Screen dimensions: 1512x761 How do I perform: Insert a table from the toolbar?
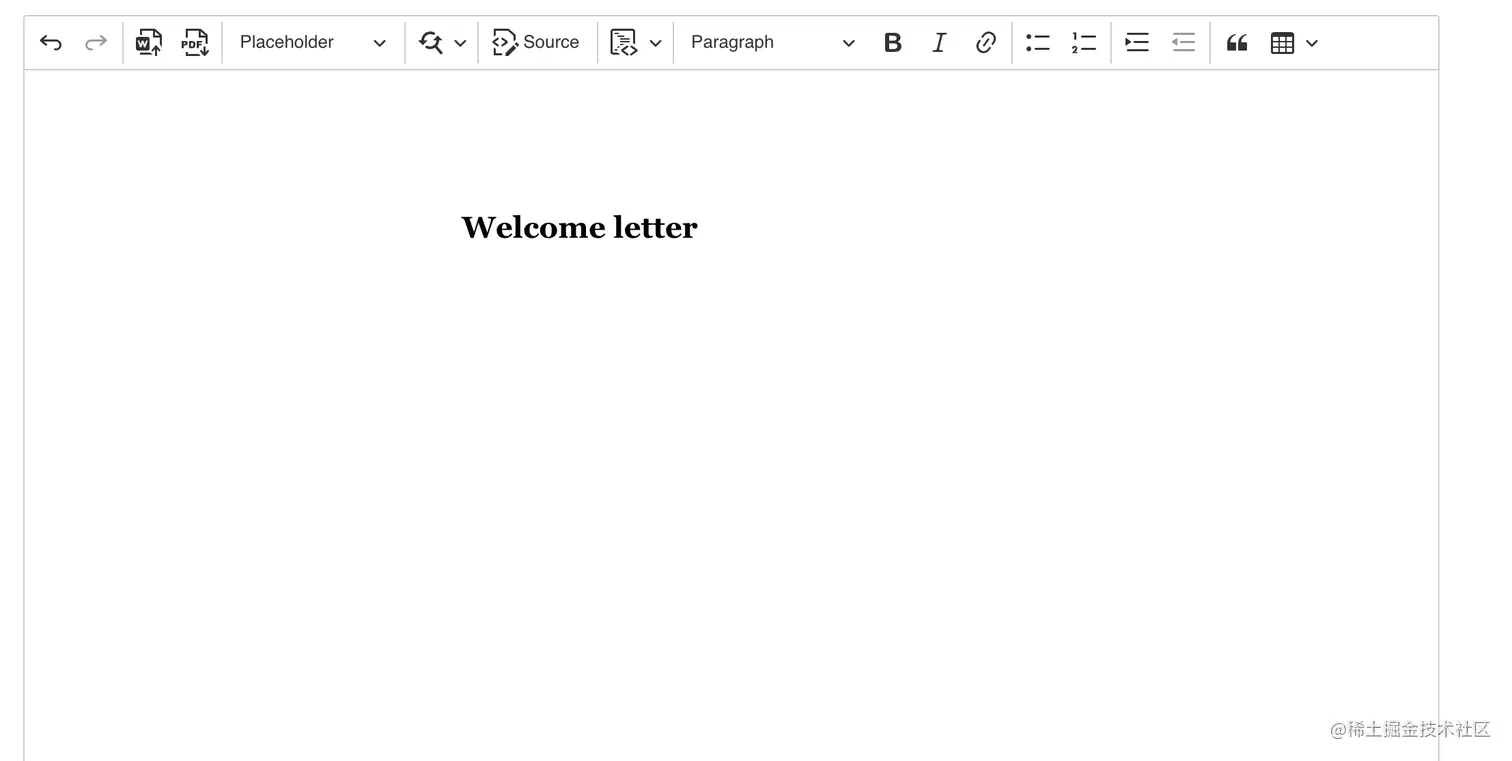click(x=1283, y=42)
